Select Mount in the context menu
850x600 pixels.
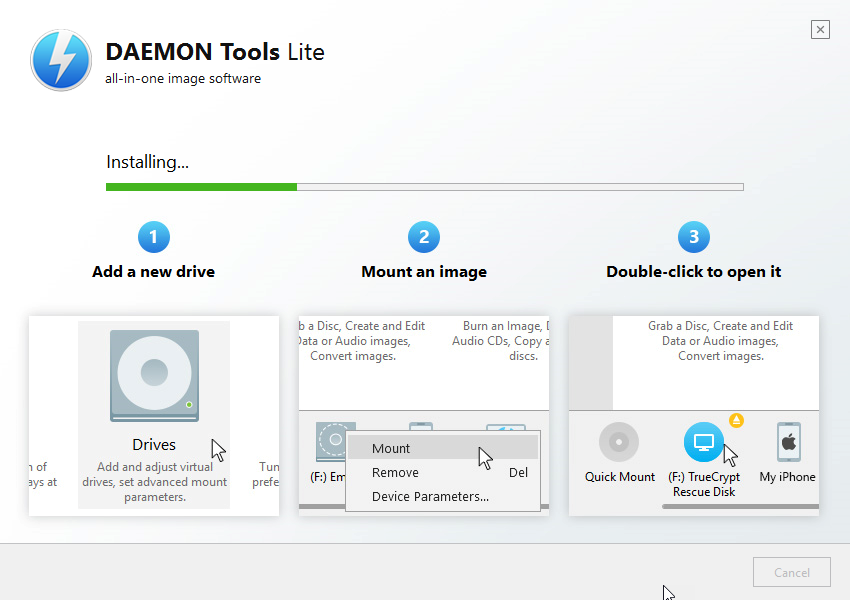tap(443, 448)
